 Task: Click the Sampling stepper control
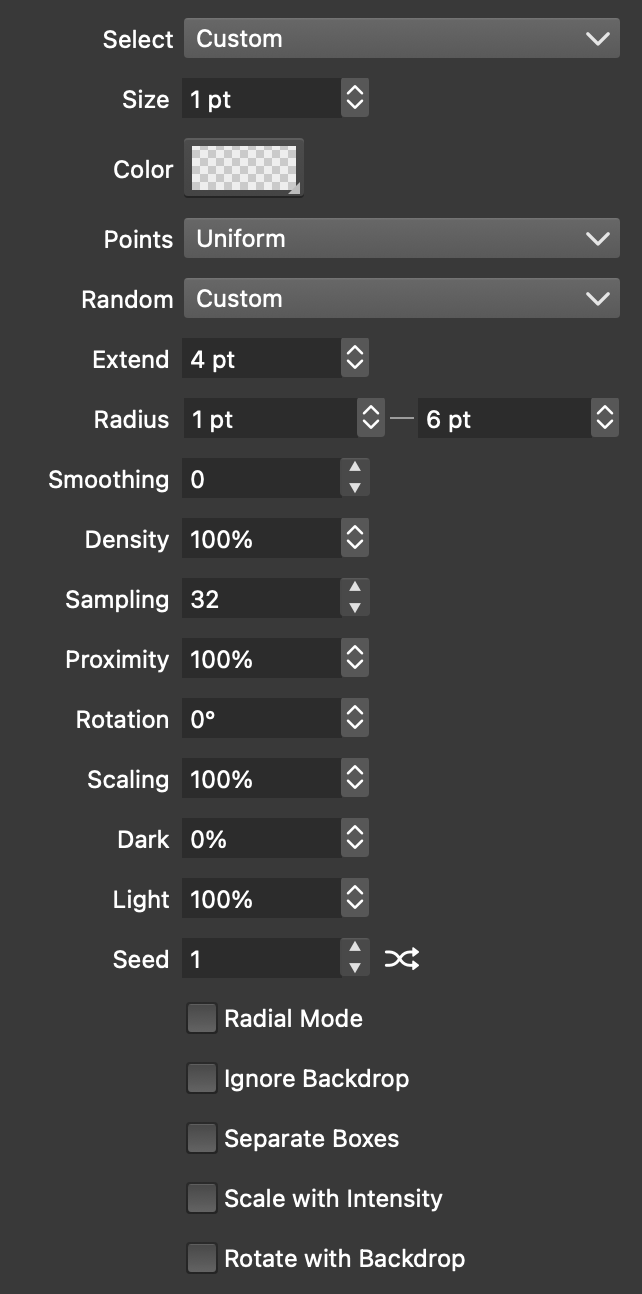tap(355, 599)
